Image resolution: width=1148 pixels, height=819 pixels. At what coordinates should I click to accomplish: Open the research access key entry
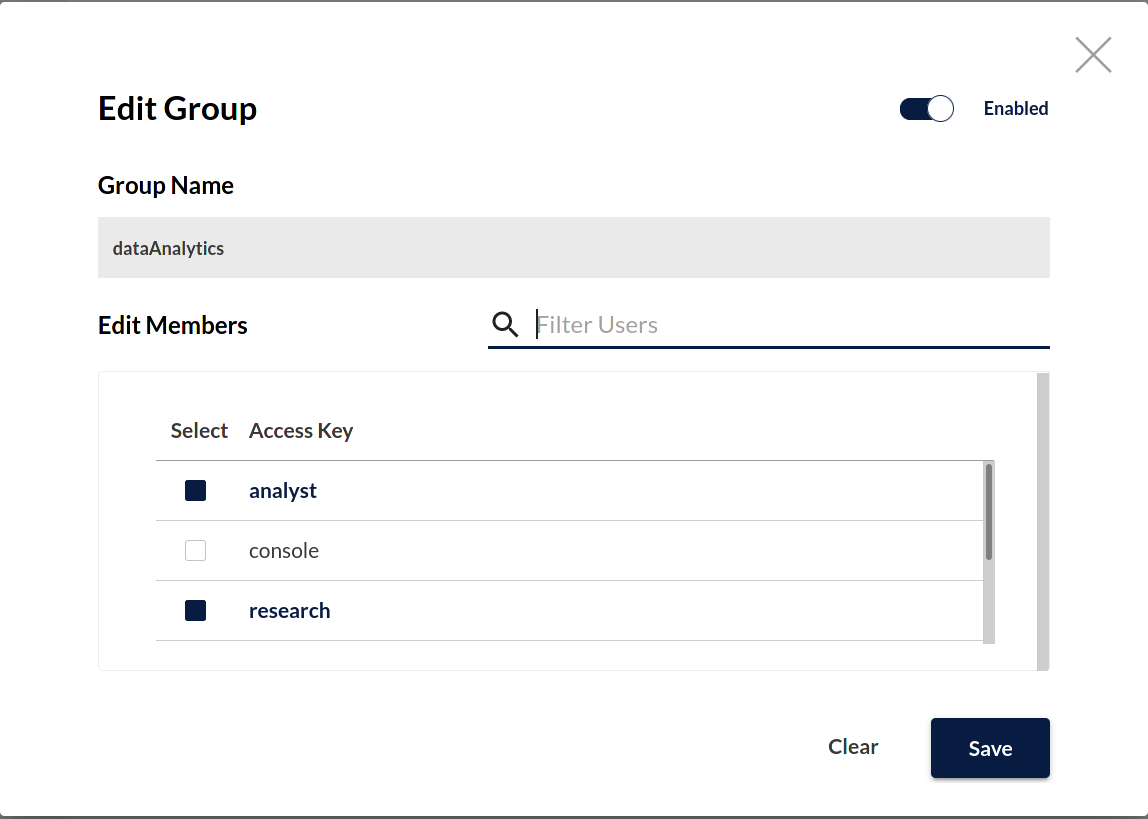pos(289,610)
